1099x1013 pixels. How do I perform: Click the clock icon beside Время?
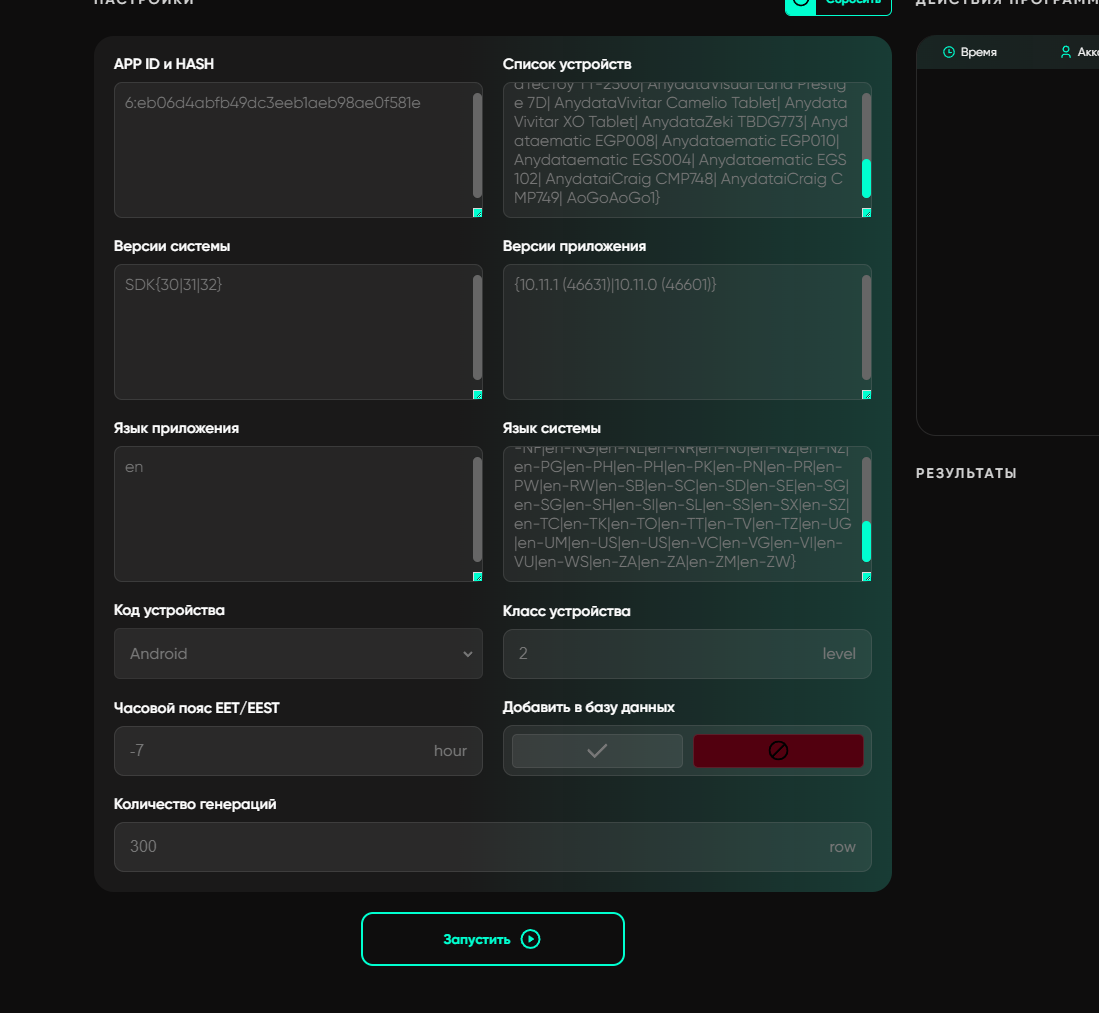(x=949, y=52)
